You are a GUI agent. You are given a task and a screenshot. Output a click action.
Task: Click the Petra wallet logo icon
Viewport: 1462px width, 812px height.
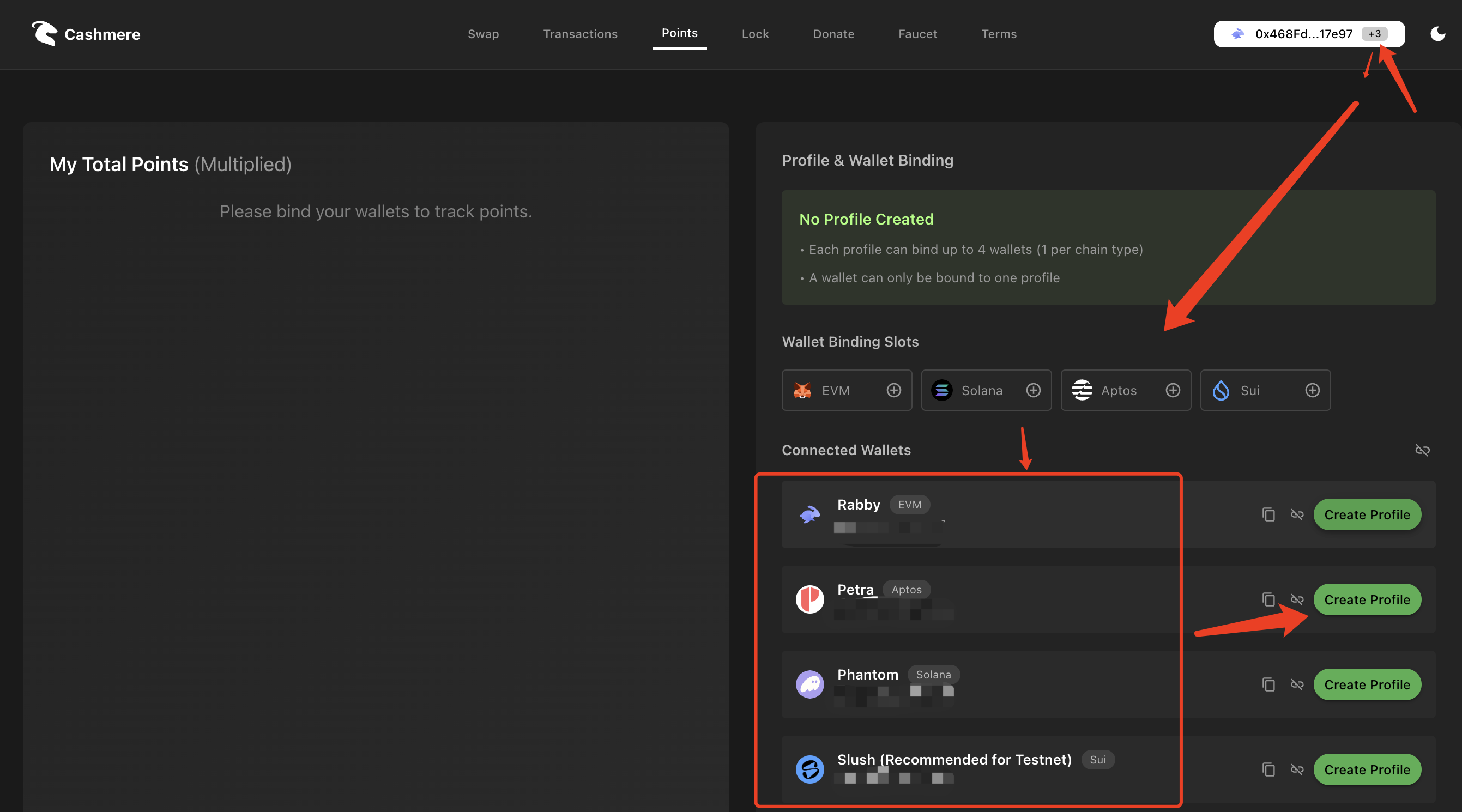click(x=809, y=600)
